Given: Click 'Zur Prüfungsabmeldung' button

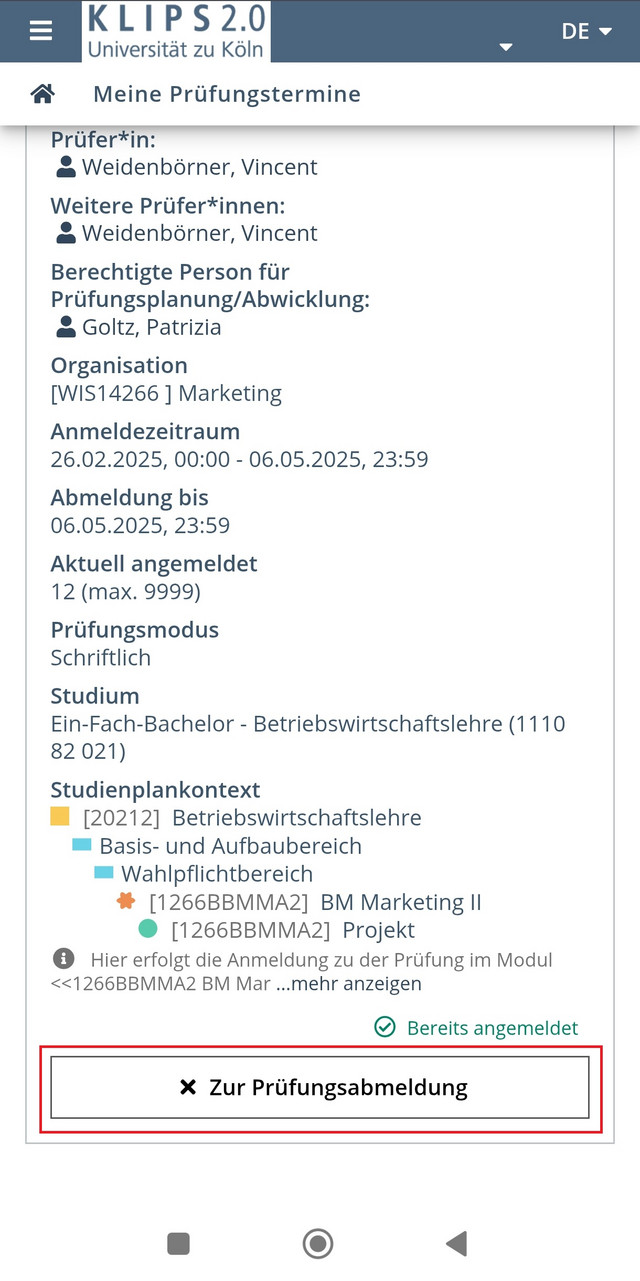Looking at the screenshot, I should (320, 1087).
